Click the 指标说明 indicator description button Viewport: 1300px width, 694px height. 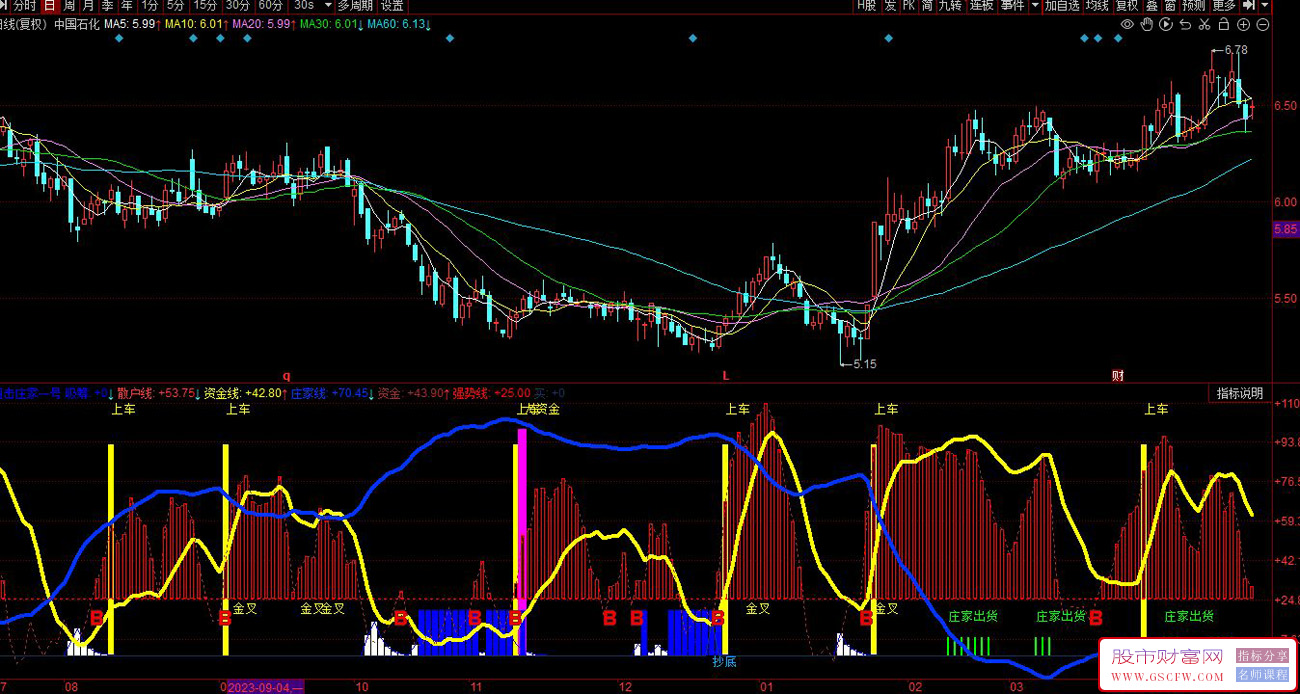coord(1240,393)
